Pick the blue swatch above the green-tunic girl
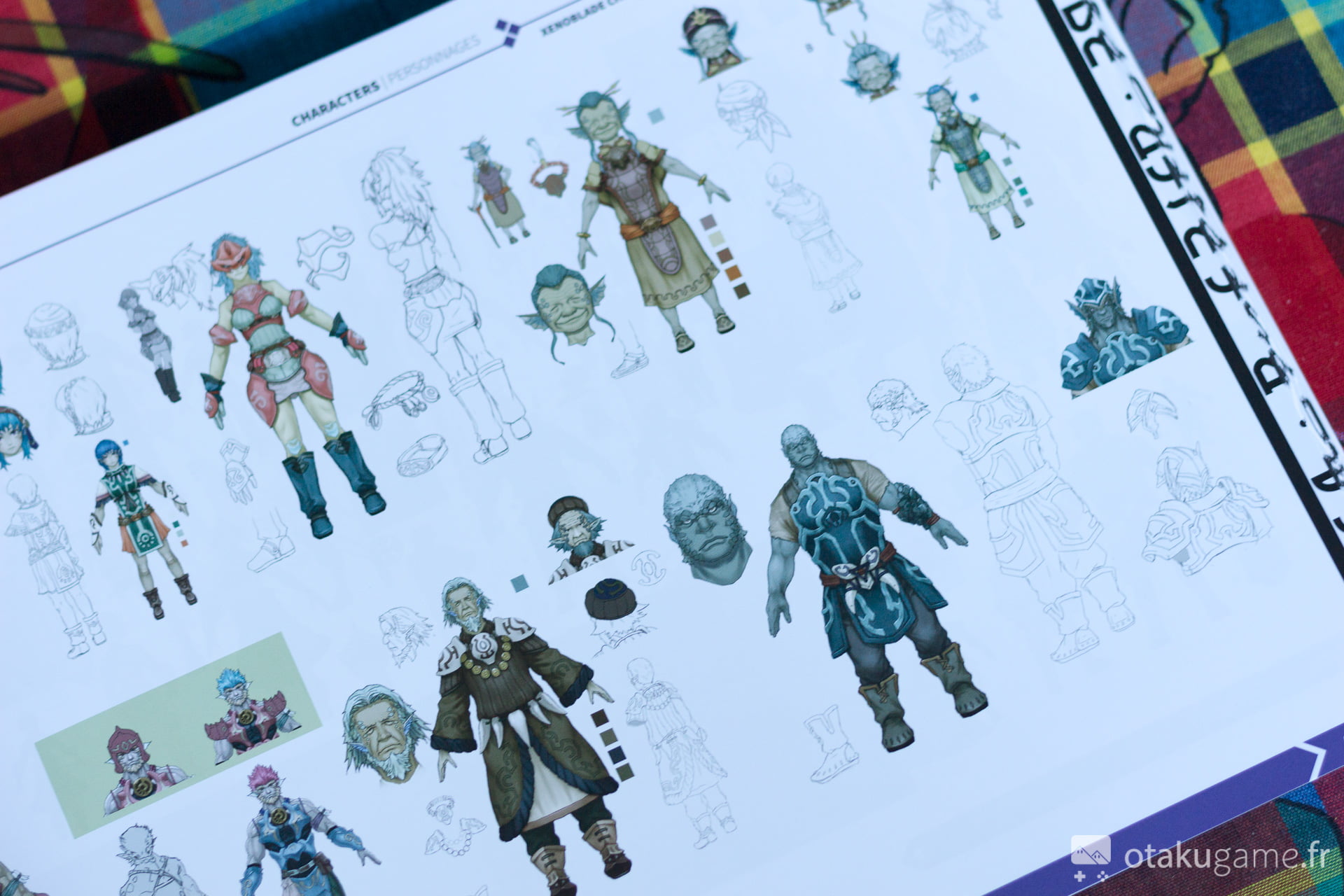The height and width of the screenshot is (896, 1344). point(125,441)
